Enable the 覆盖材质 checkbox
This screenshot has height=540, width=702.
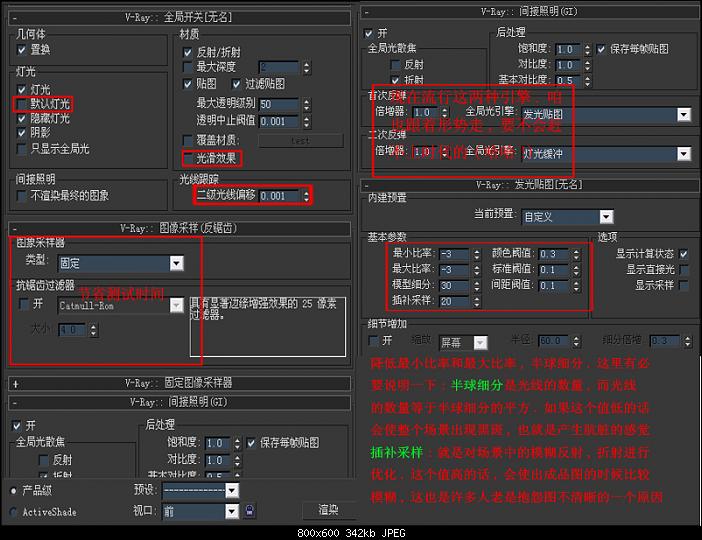(x=188, y=141)
